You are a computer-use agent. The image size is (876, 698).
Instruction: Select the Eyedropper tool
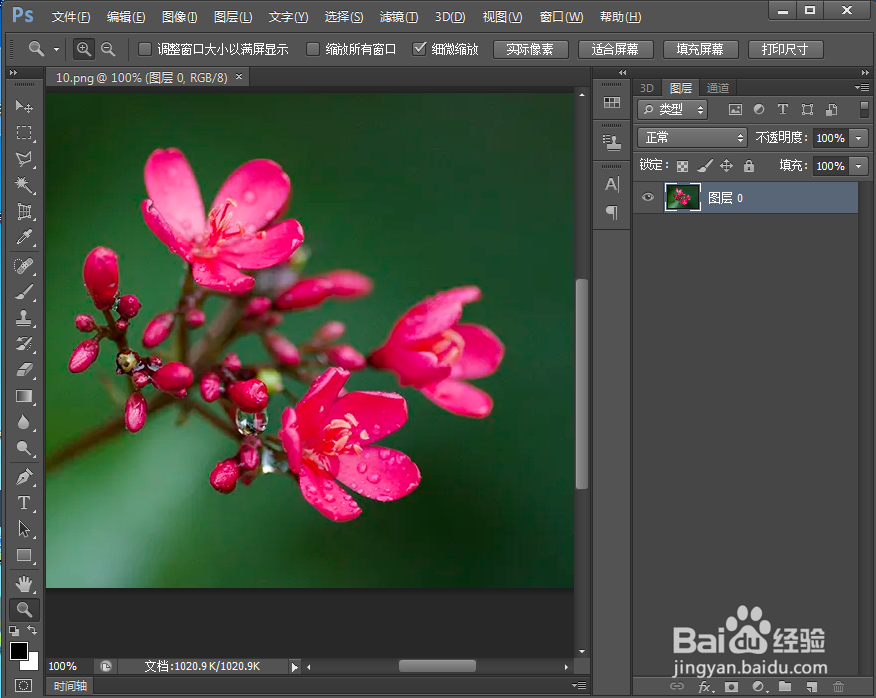point(23,238)
